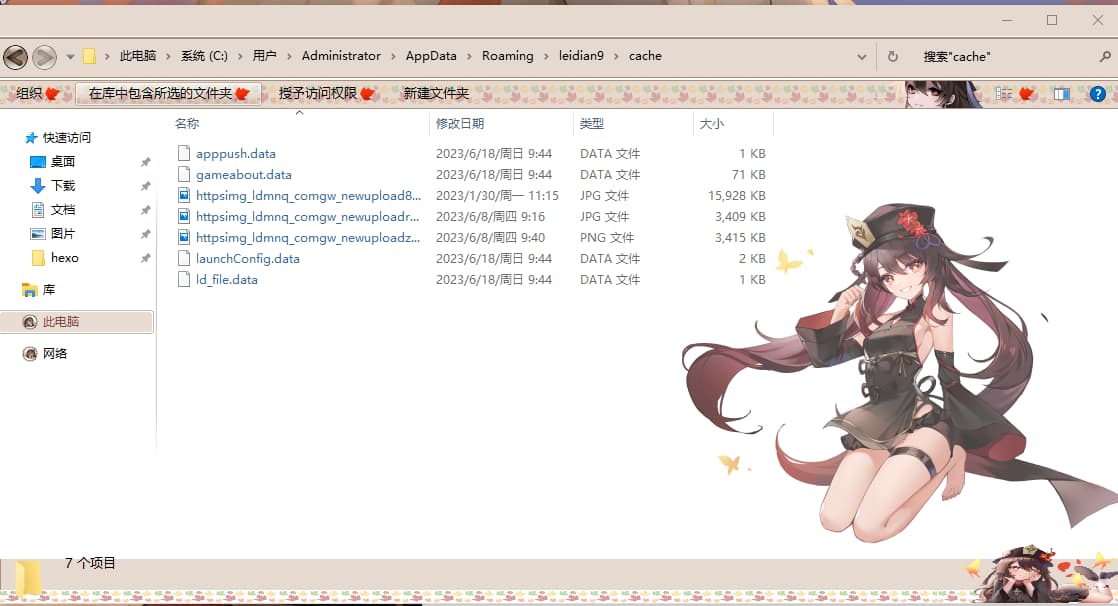Image resolution: width=1118 pixels, height=606 pixels.
Task: Toggle the preview pane icon
Action: 1062,93
